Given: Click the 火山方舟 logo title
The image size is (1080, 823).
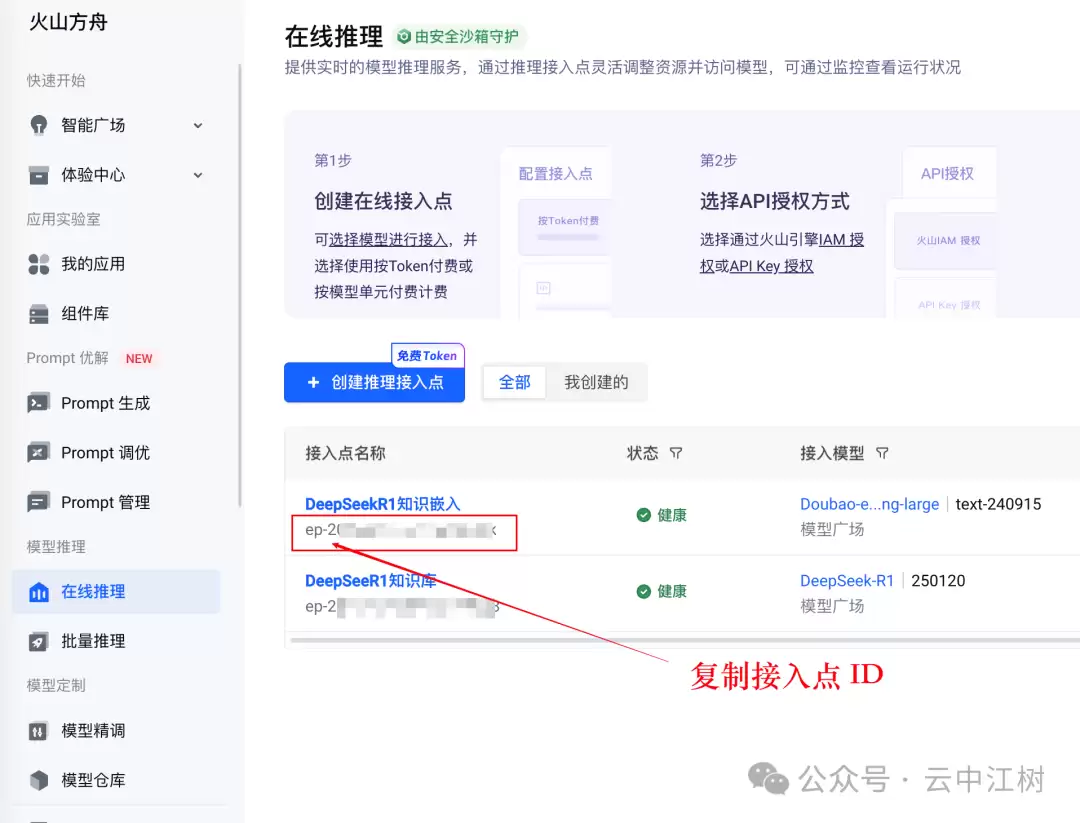Looking at the screenshot, I should tap(69, 22).
